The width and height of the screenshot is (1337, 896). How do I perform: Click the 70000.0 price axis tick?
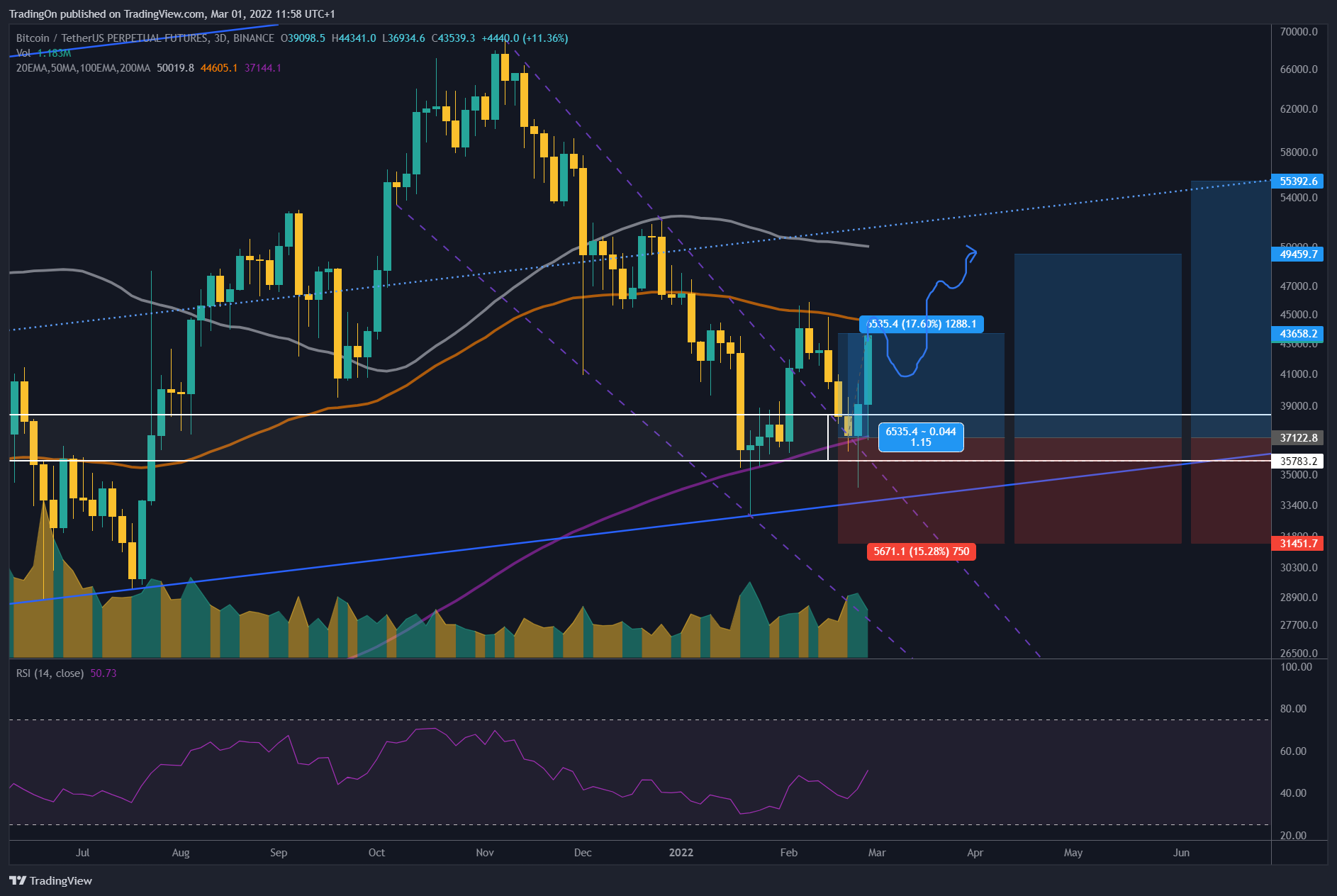[x=1299, y=32]
